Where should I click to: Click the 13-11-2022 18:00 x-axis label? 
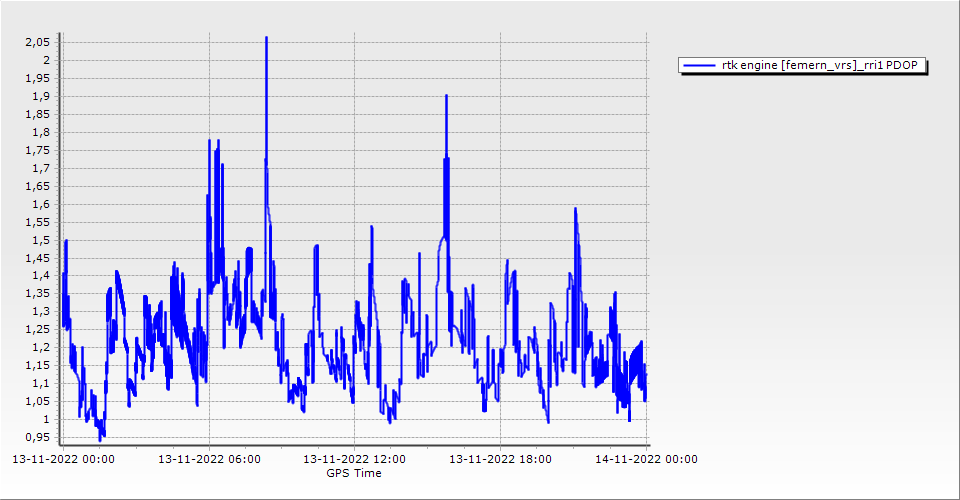pos(501,460)
